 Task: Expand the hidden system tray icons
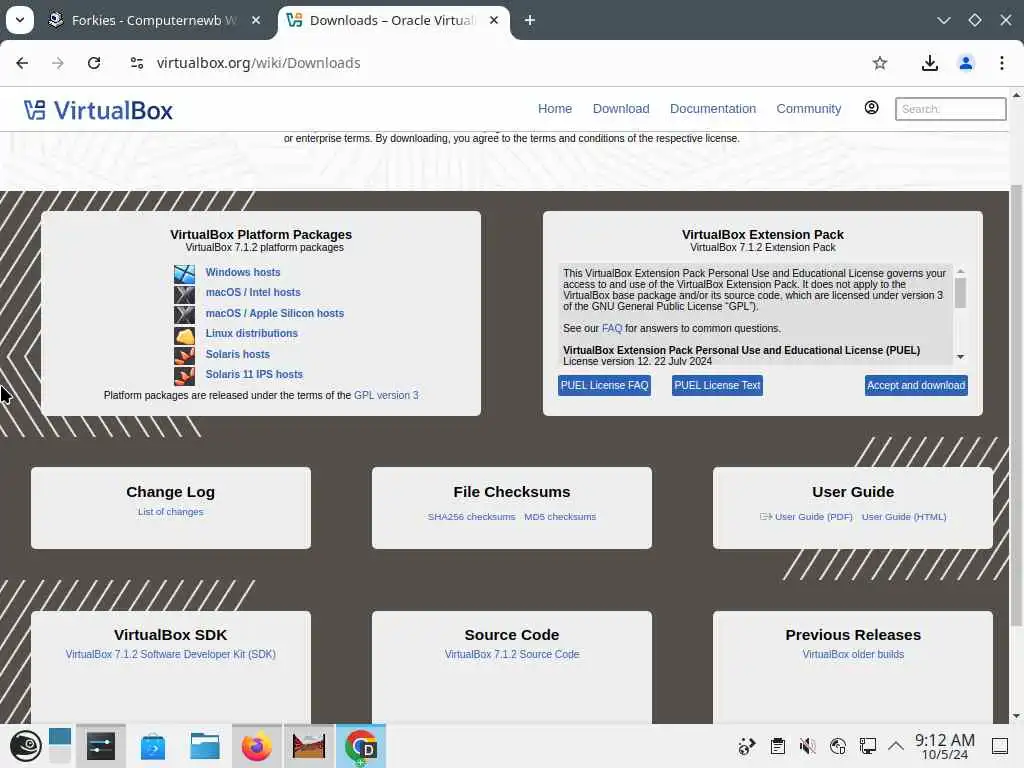[x=896, y=746]
